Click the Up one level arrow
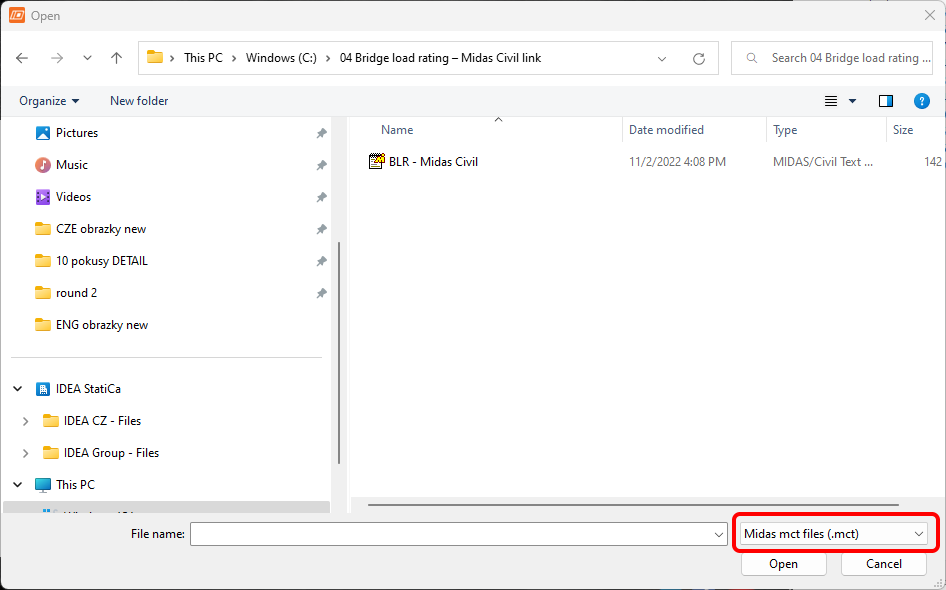Viewport: 946px width, 590px height. pos(116,58)
